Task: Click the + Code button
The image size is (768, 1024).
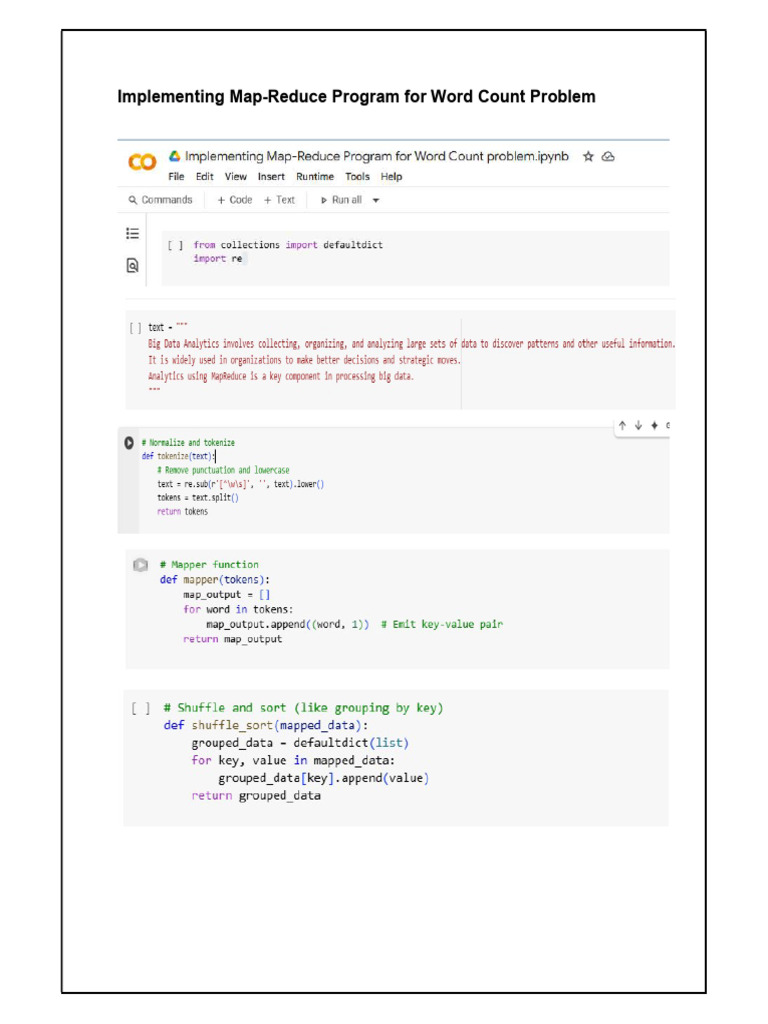Action: click(235, 200)
